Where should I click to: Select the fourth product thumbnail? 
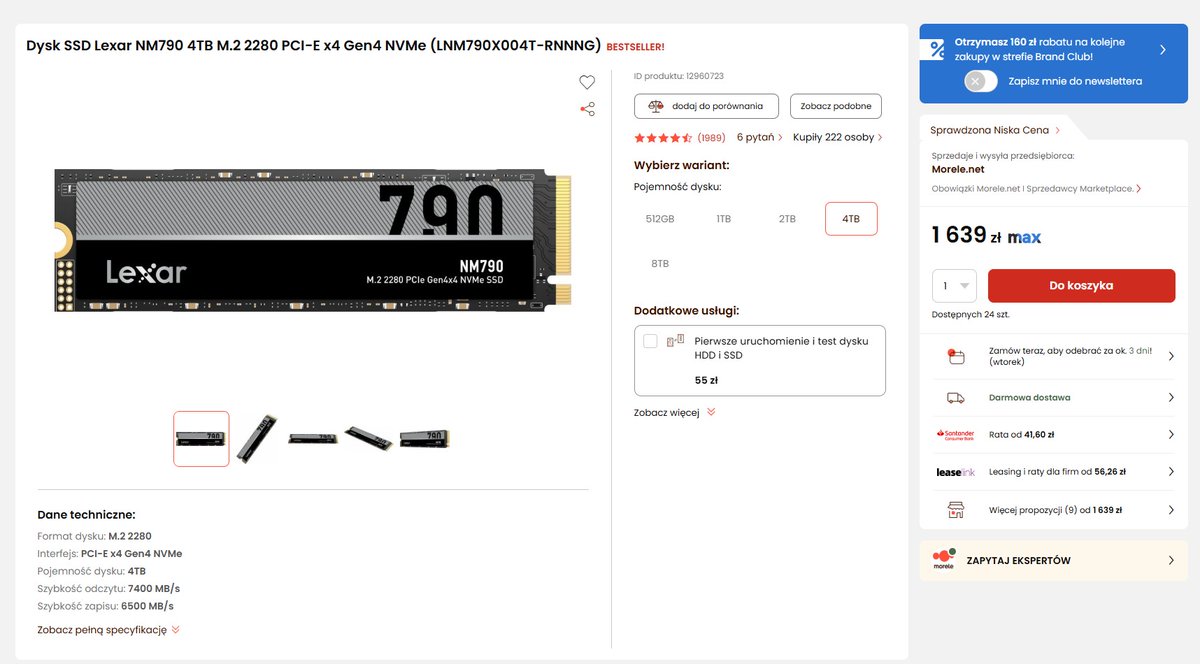coord(368,438)
